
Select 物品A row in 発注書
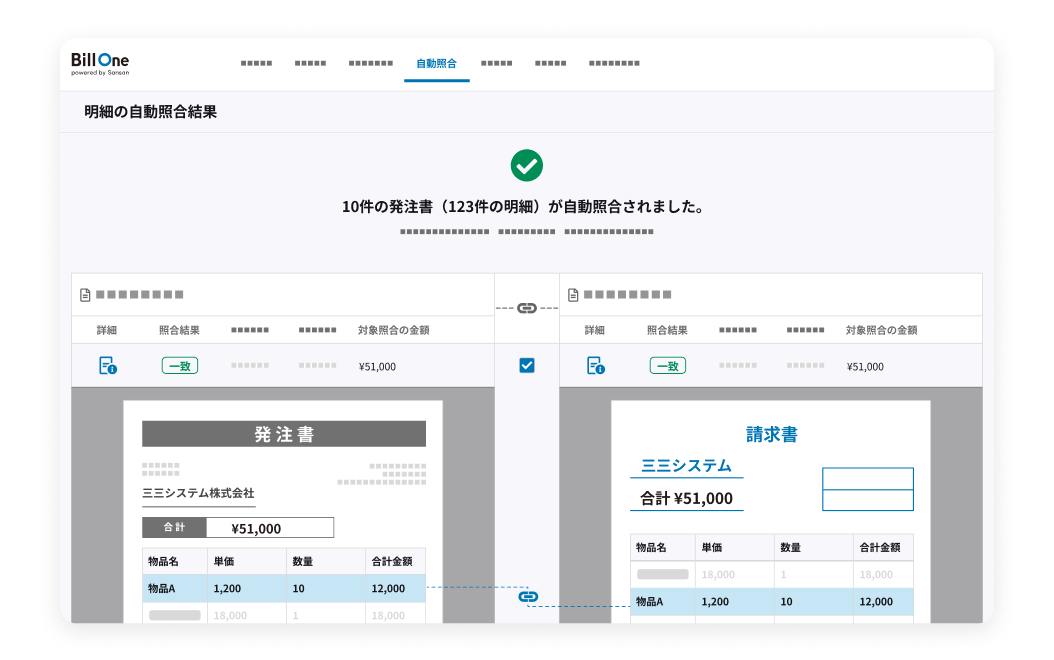[x=284, y=589]
